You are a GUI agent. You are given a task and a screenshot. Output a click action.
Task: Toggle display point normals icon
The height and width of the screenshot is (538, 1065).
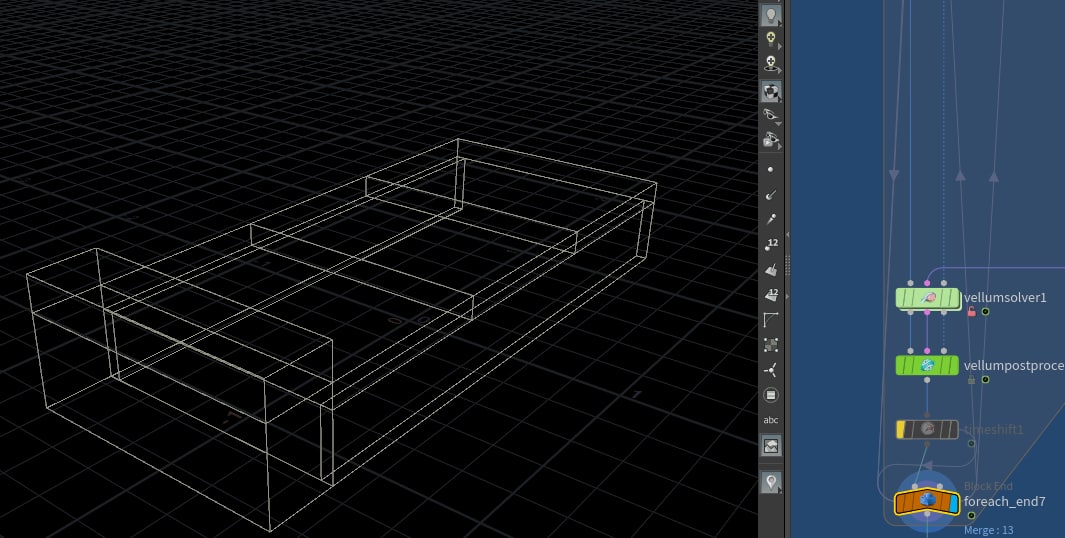pyautogui.click(x=770, y=195)
